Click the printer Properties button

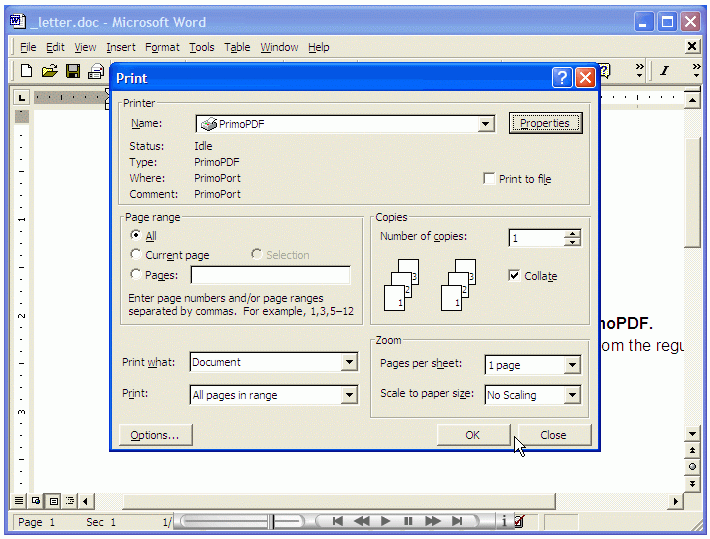(x=545, y=123)
